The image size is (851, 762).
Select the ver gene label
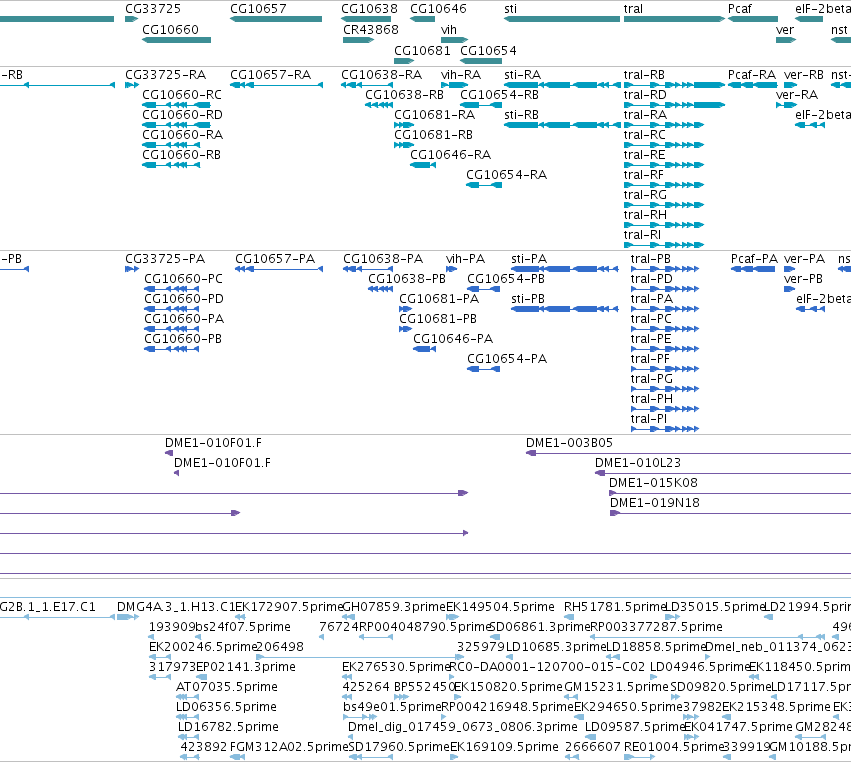pyautogui.click(x=785, y=30)
